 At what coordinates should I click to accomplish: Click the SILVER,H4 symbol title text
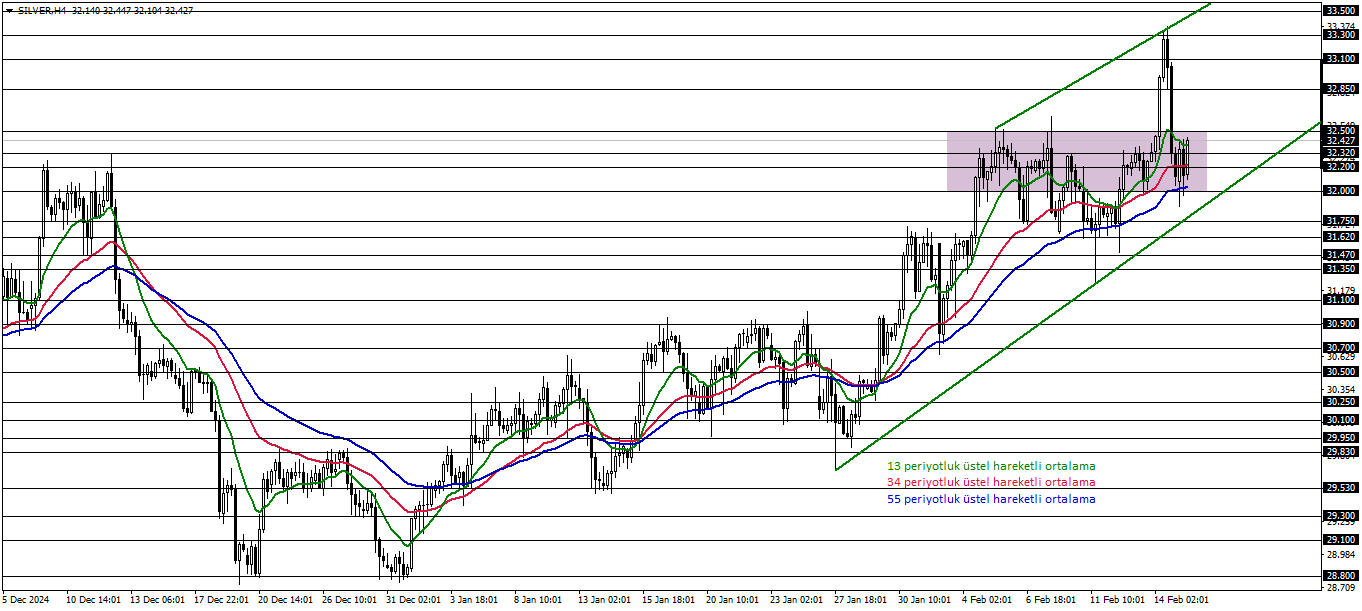(x=42, y=10)
